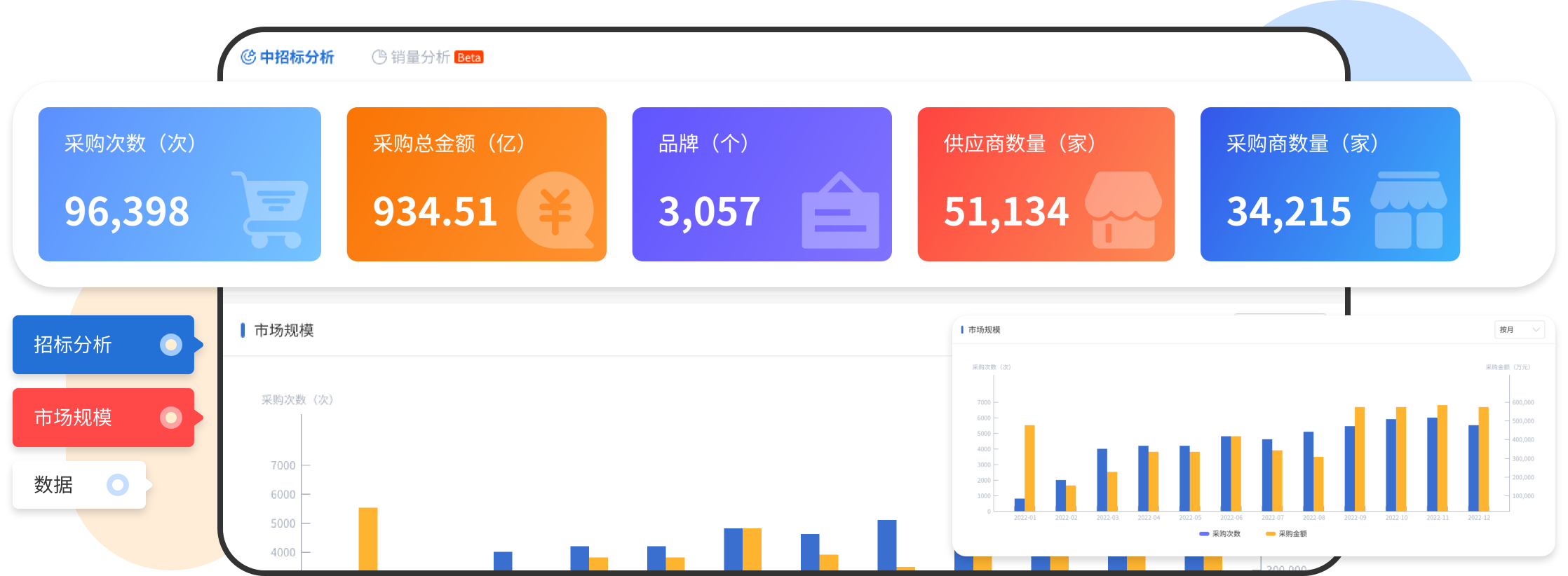Click the 采购商数量（家）card title
This screenshot has height=576, width=1568.
(x=1304, y=144)
